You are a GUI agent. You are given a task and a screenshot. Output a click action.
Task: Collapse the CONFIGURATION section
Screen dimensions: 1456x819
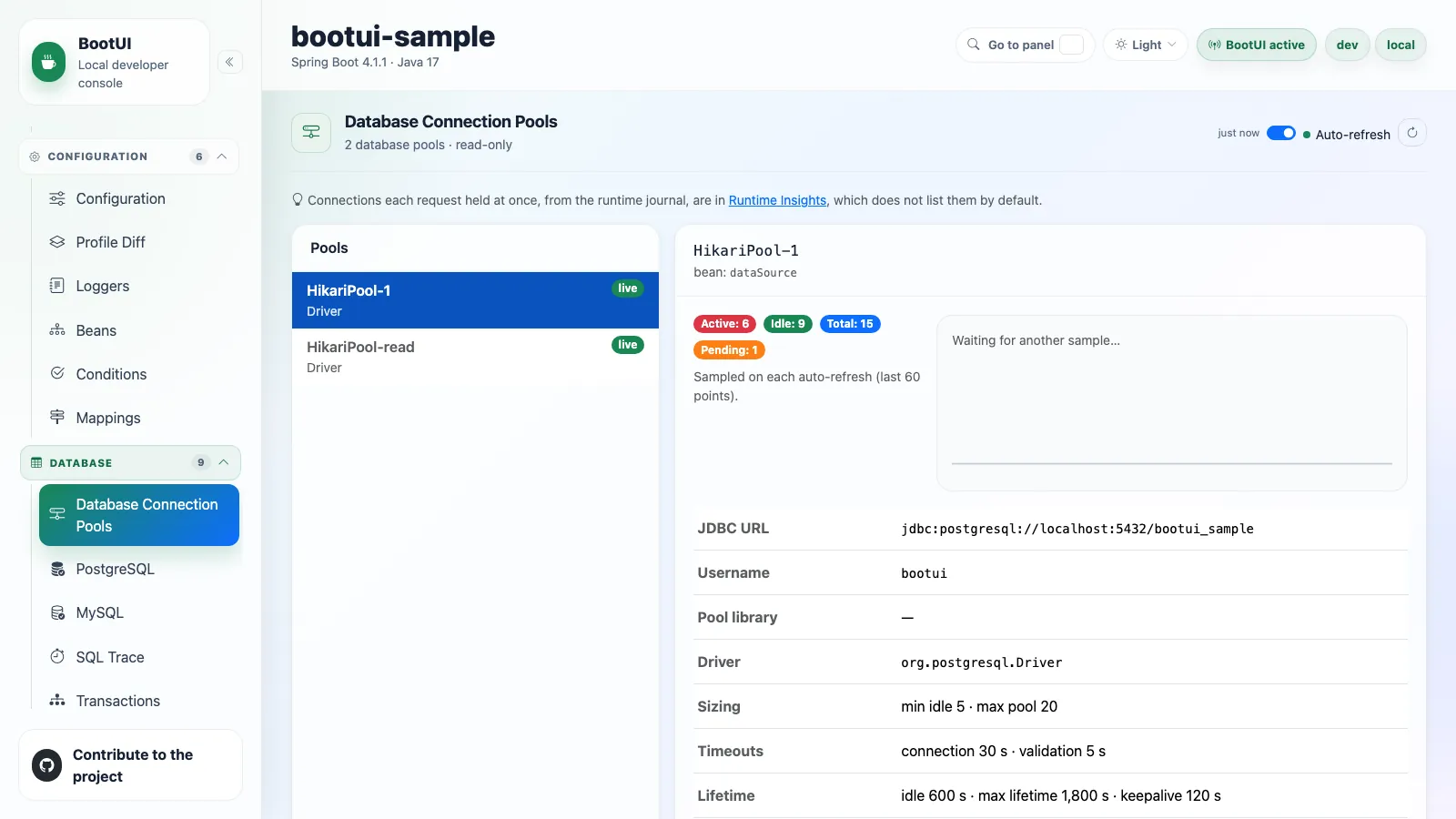128,157
